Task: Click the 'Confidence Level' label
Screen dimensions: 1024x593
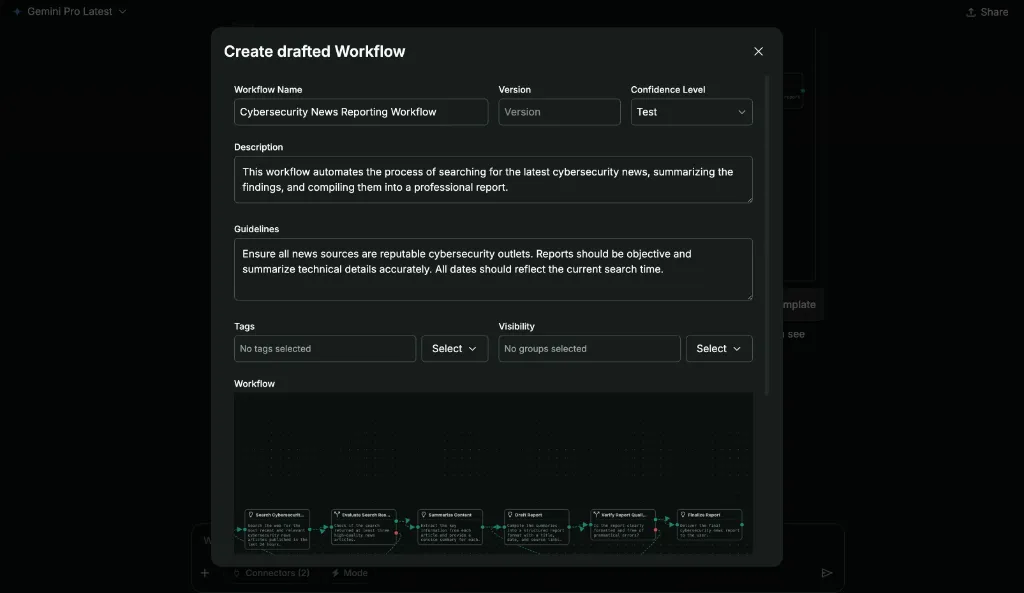Action: coord(667,89)
